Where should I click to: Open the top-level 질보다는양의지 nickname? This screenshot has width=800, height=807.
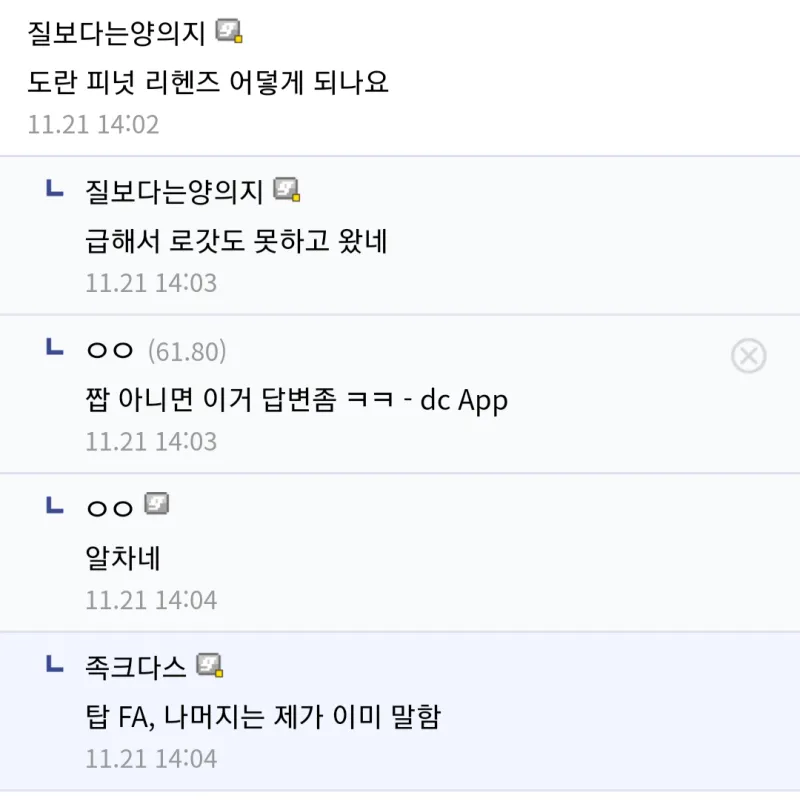point(117,33)
